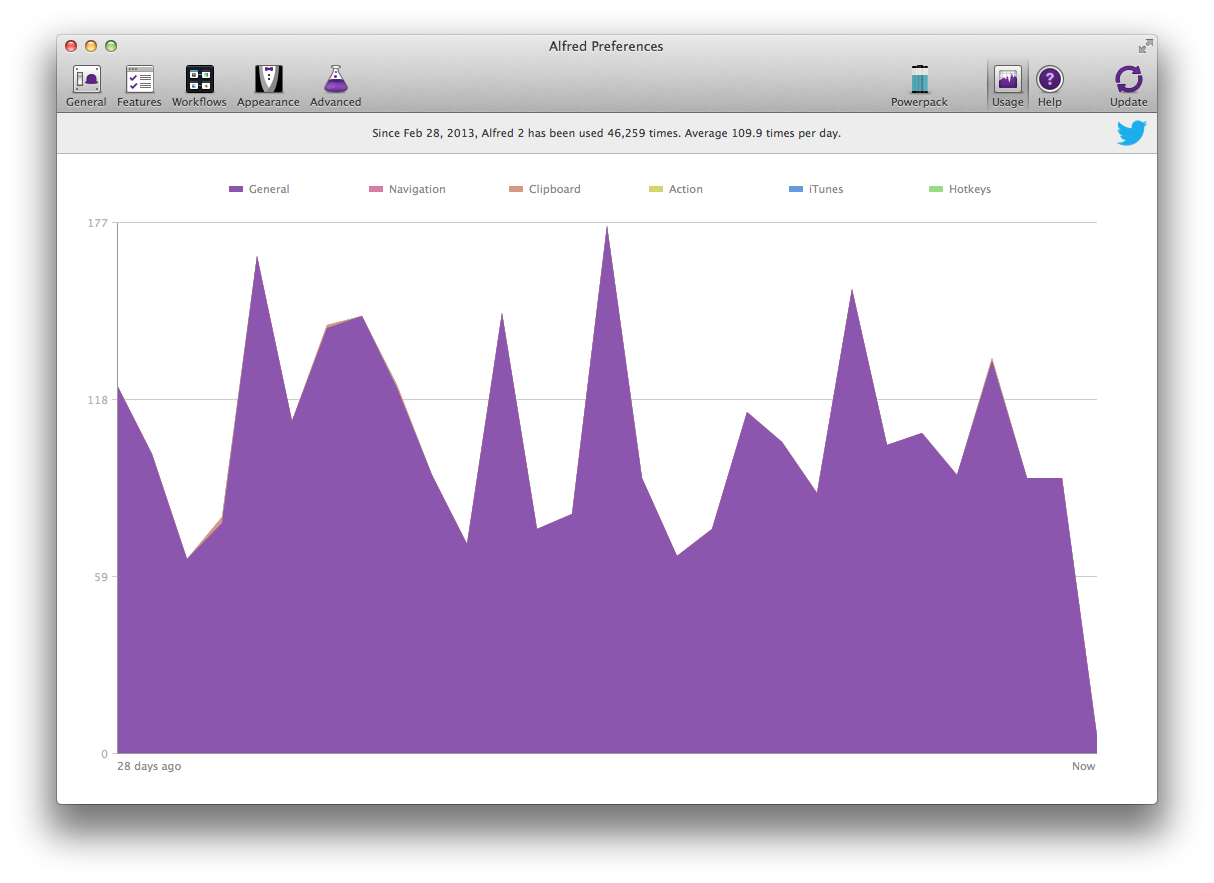
Task: Open the Help pane
Action: [x=1049, y=86]
